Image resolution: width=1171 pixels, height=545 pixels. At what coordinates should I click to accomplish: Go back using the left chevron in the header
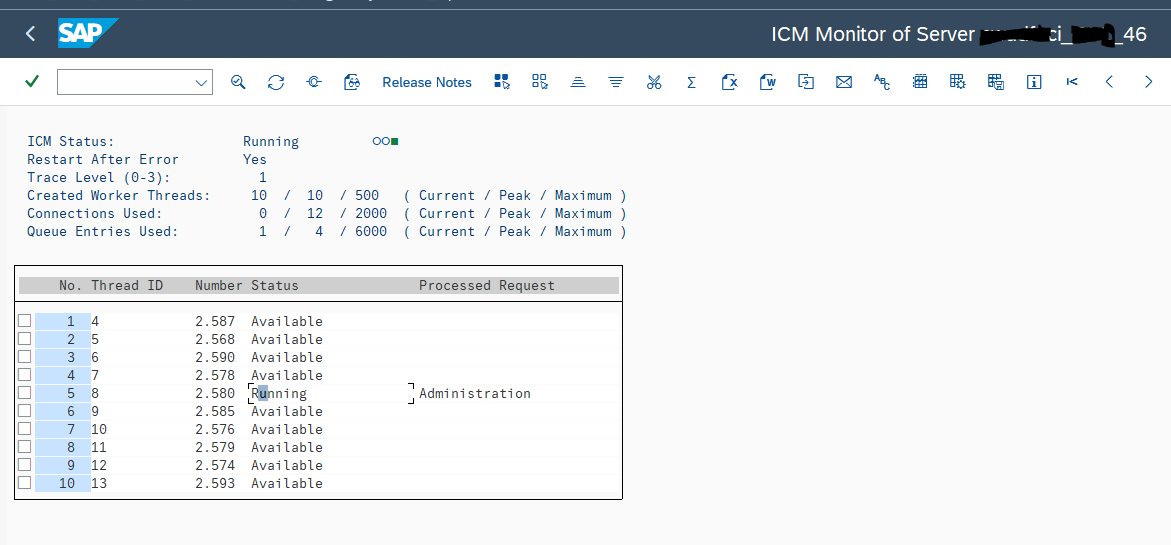30,33
